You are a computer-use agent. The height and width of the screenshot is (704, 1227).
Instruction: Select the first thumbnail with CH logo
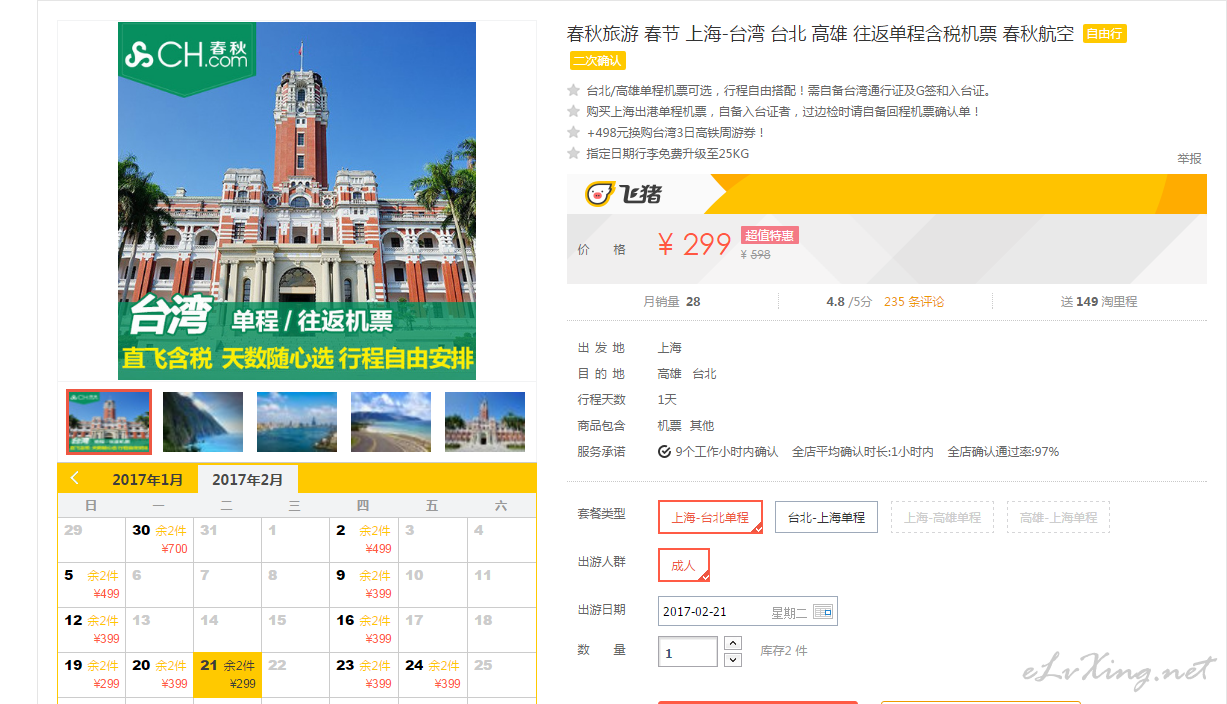[109, 421]
